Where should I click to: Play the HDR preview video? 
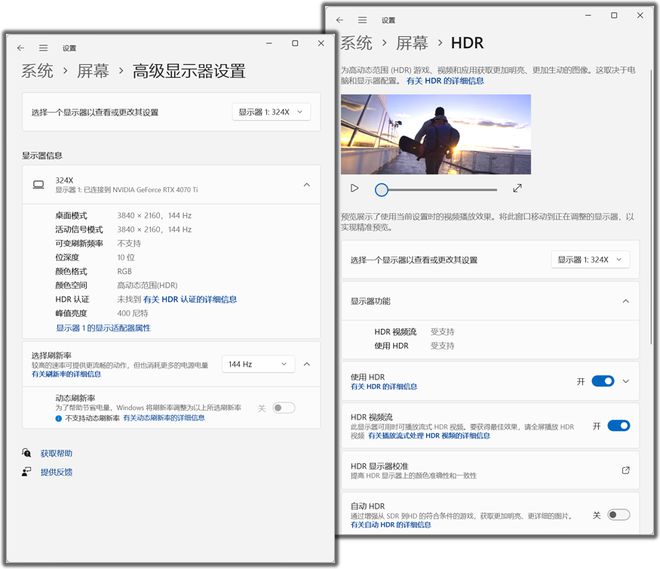point(354,188)
